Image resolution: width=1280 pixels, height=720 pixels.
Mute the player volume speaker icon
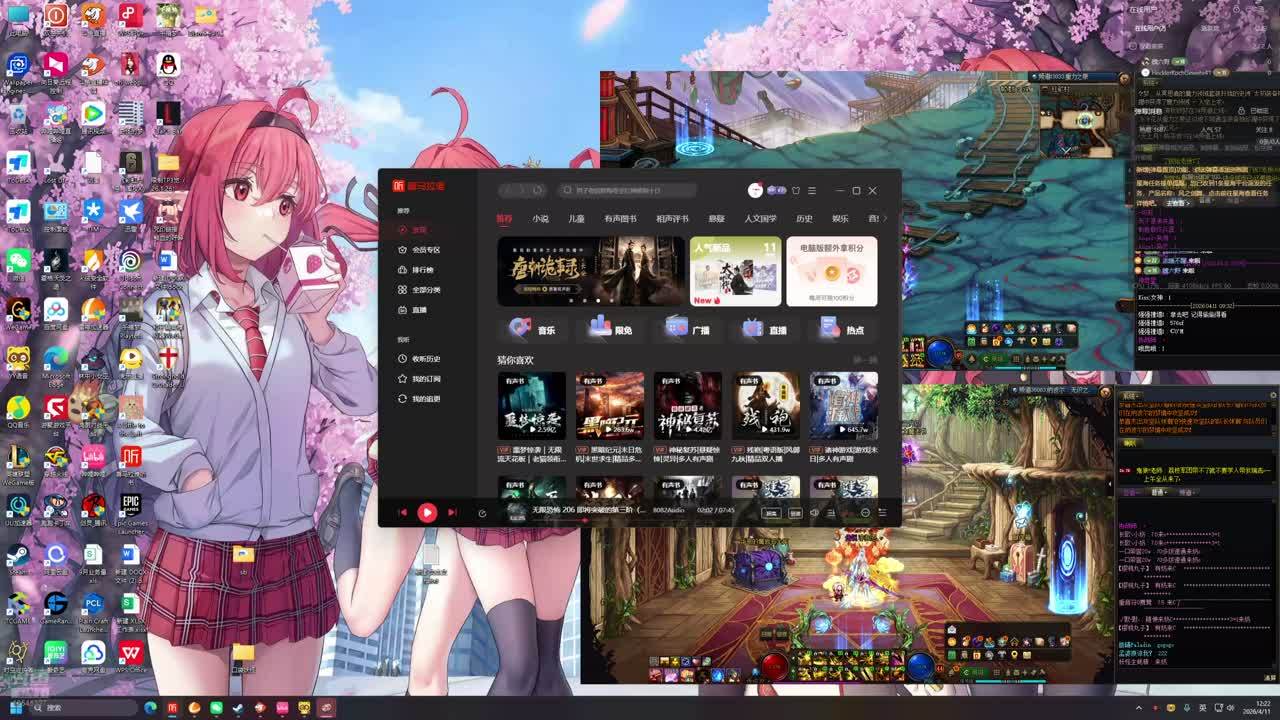tap(814, 513)
